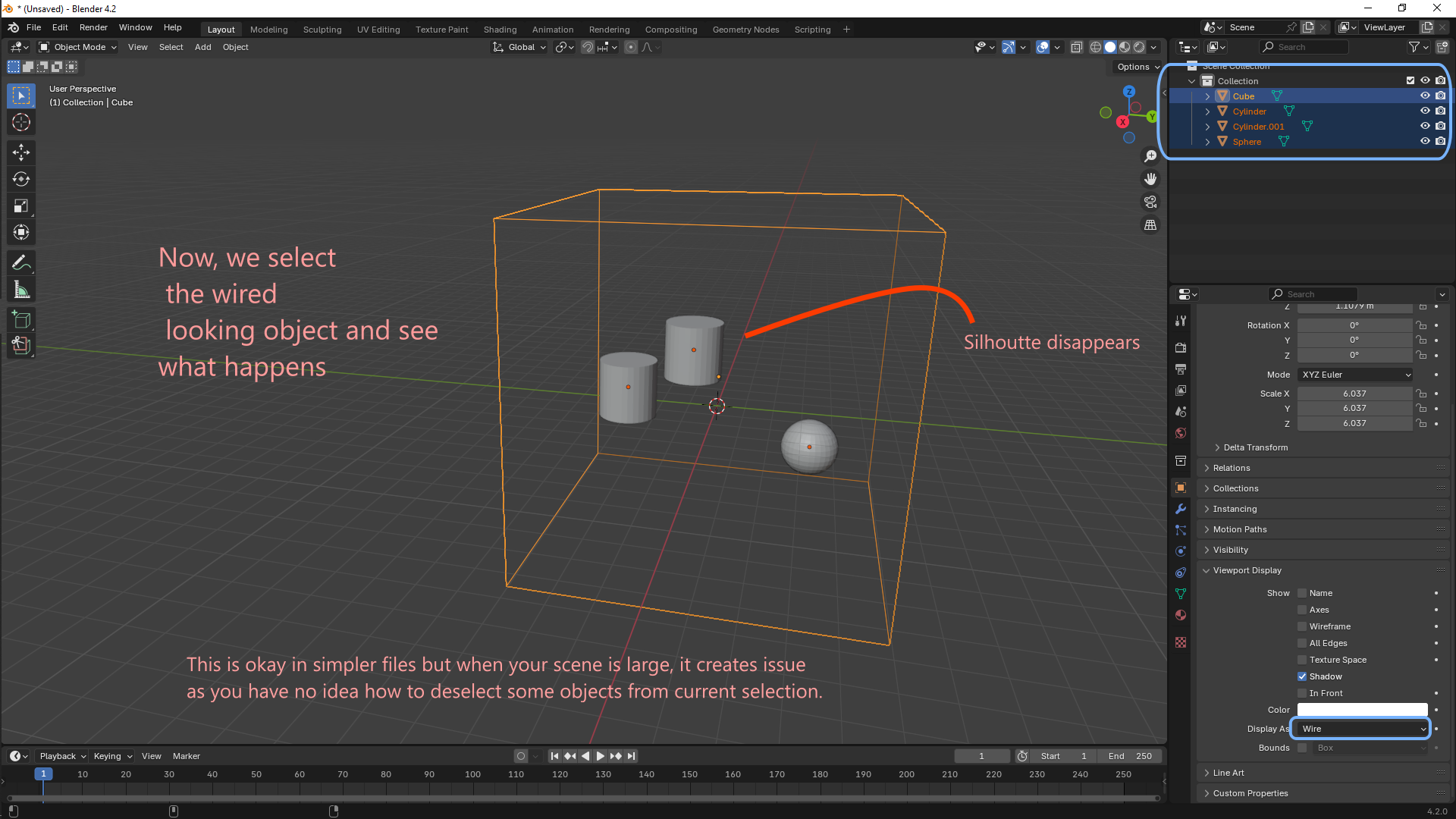The image size is (1456, 819).
Task: Expand the Cylinder.001 tree item
Action: click(x=1207, y=127)
